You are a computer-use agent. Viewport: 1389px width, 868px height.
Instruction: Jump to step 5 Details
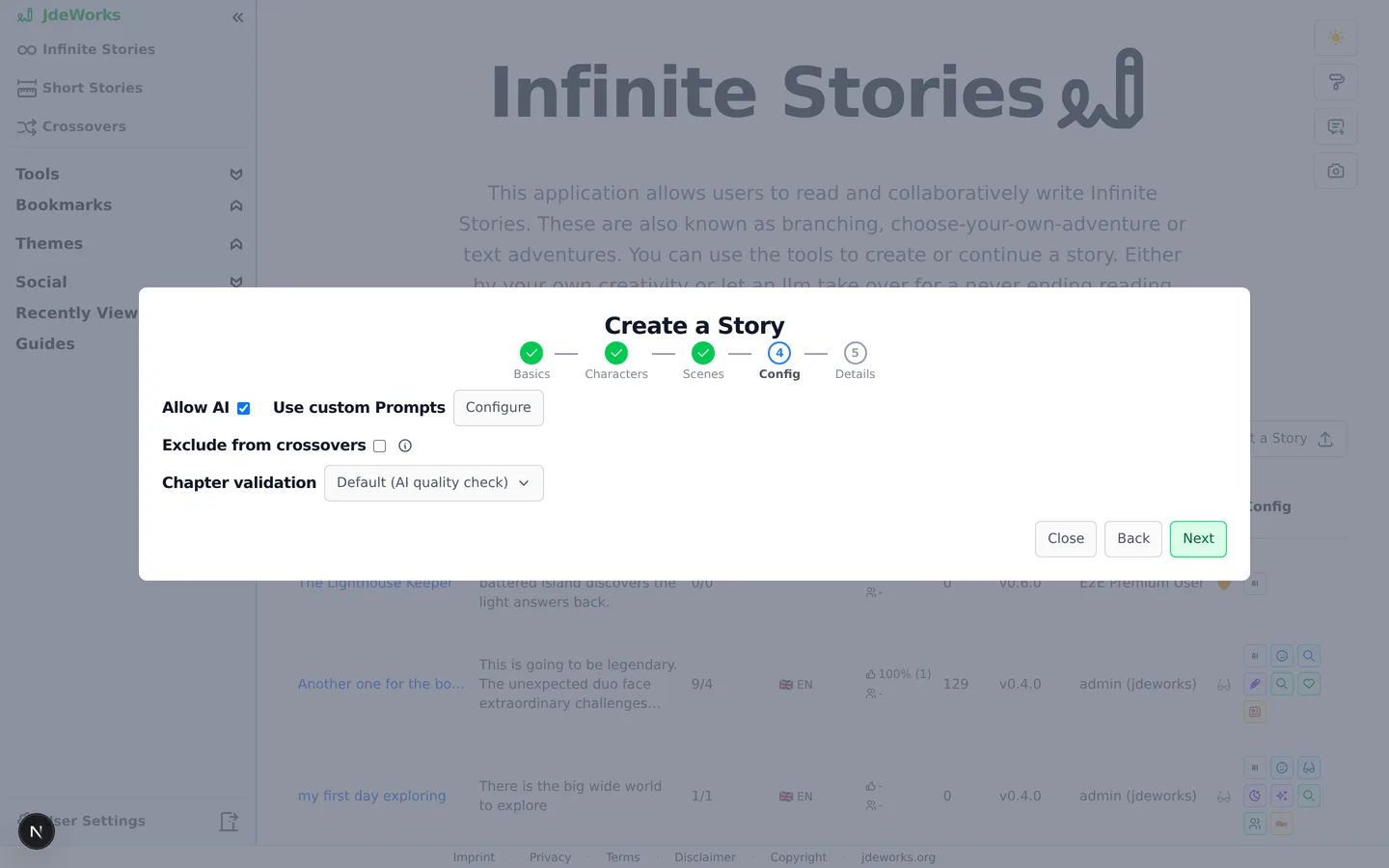tap(855, 361)
